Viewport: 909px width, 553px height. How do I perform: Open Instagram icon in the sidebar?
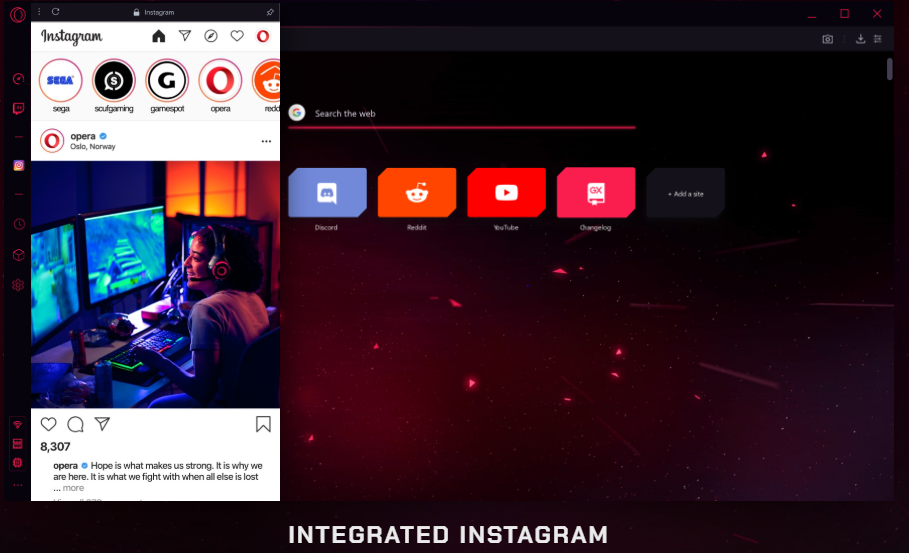pyautogui.click(x=19, y=165)
